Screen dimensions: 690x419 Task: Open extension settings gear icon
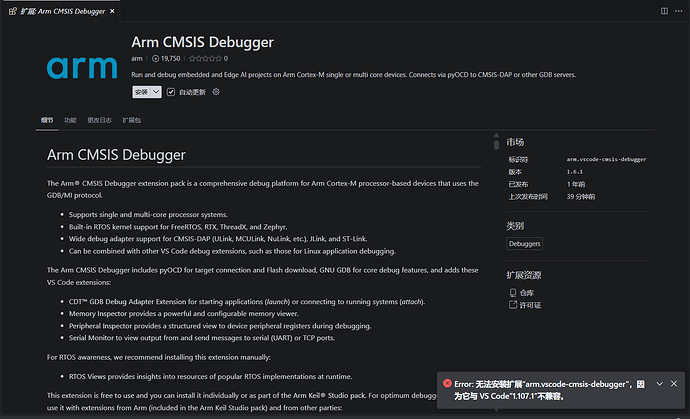(x=216, y=92)
